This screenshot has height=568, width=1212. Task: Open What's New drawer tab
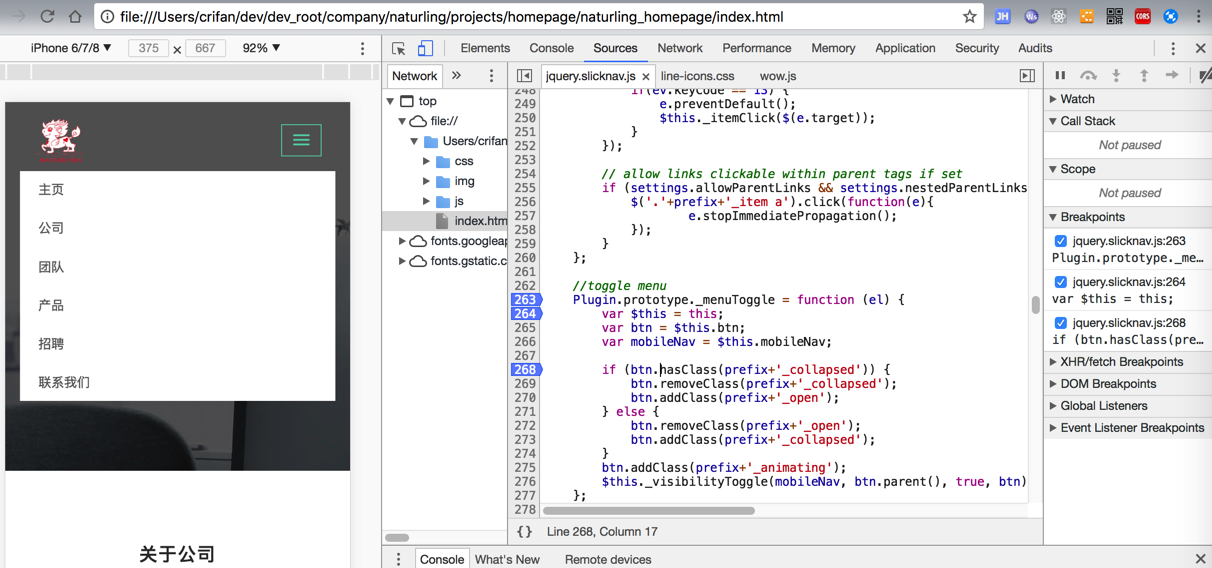coord(507,559)
